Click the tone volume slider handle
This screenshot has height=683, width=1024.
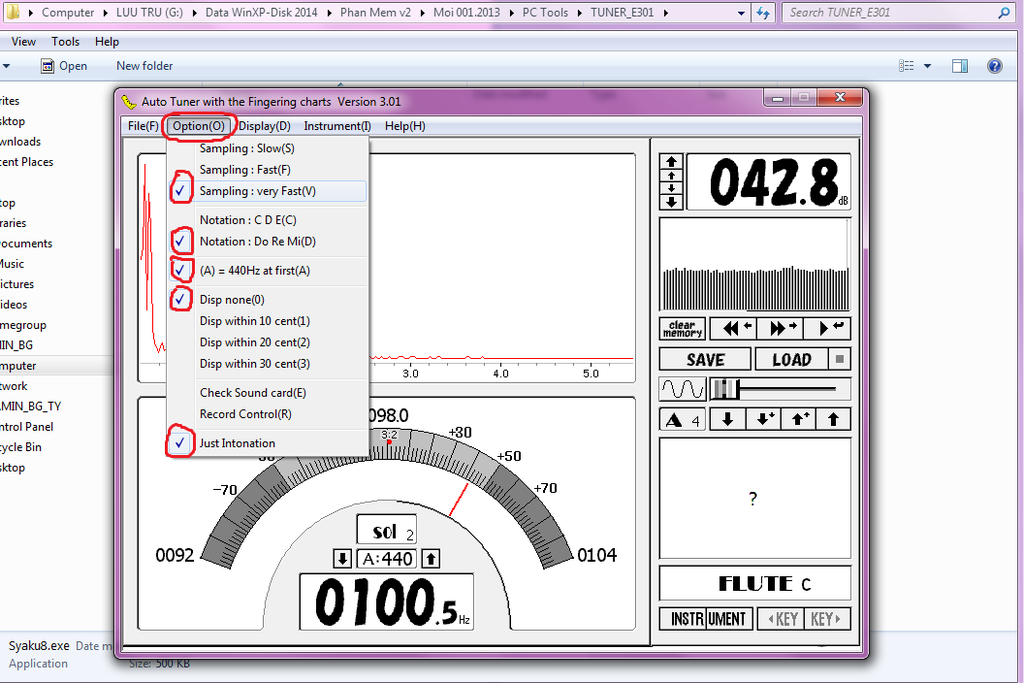pyautogui.click(x=725, y=389)
